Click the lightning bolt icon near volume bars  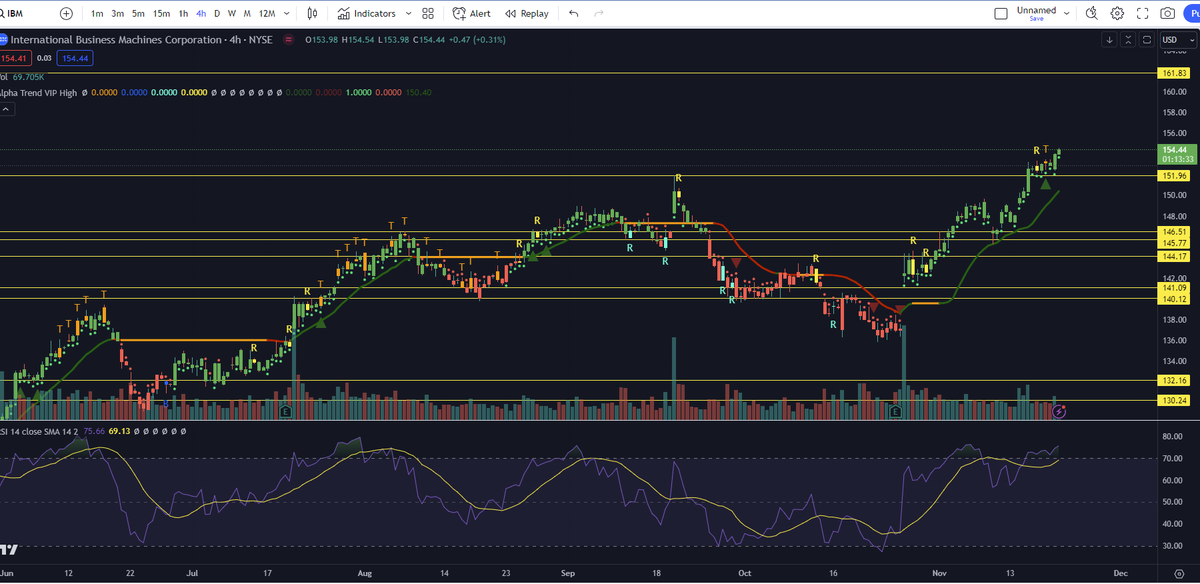pyautogui.click(x=1059, y=410)
